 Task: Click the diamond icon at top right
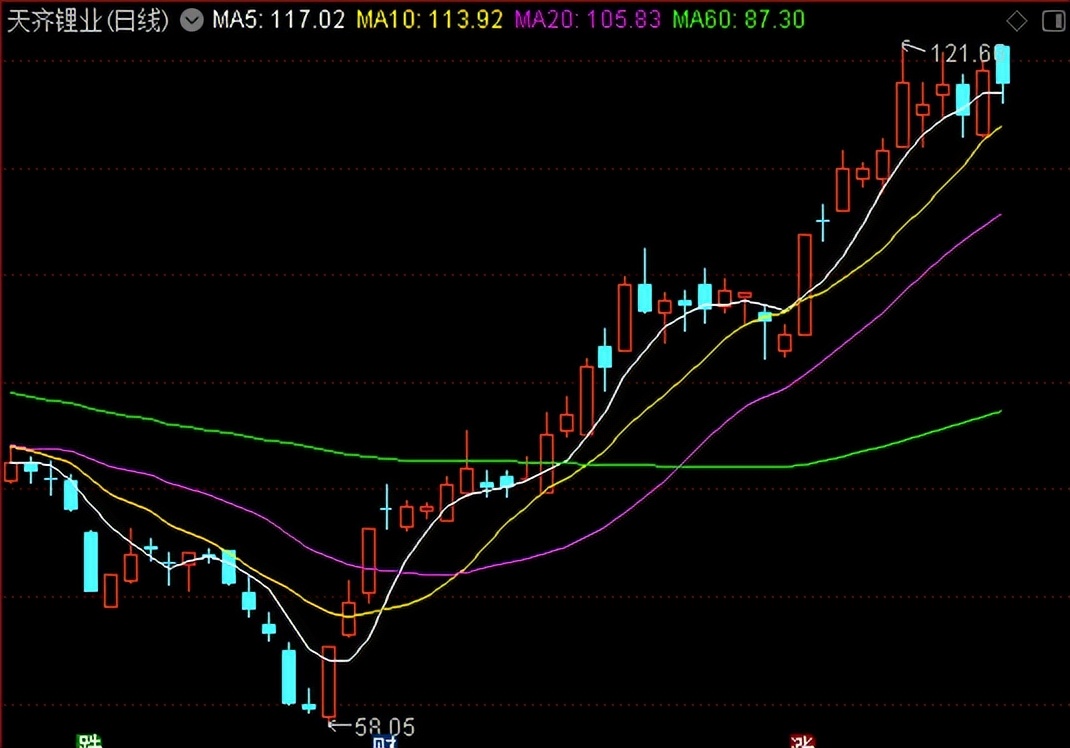[x=1017, y=21]
